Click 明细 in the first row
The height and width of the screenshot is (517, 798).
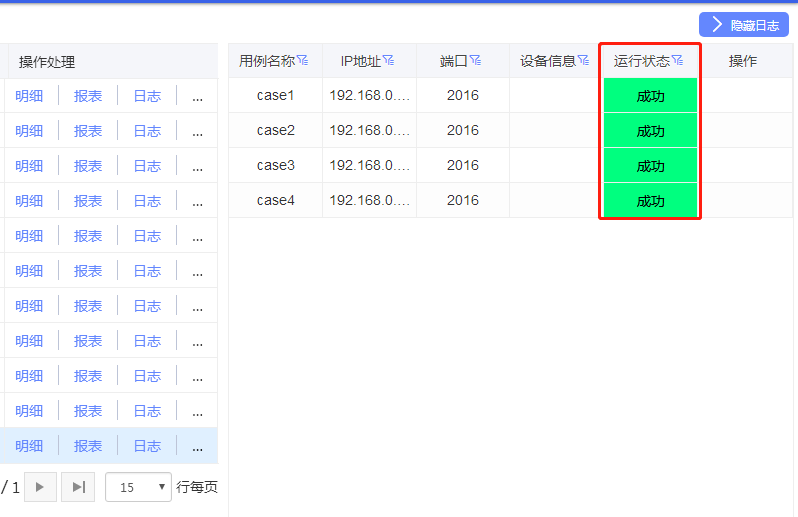pyautogui.click(x=29, y=96)
